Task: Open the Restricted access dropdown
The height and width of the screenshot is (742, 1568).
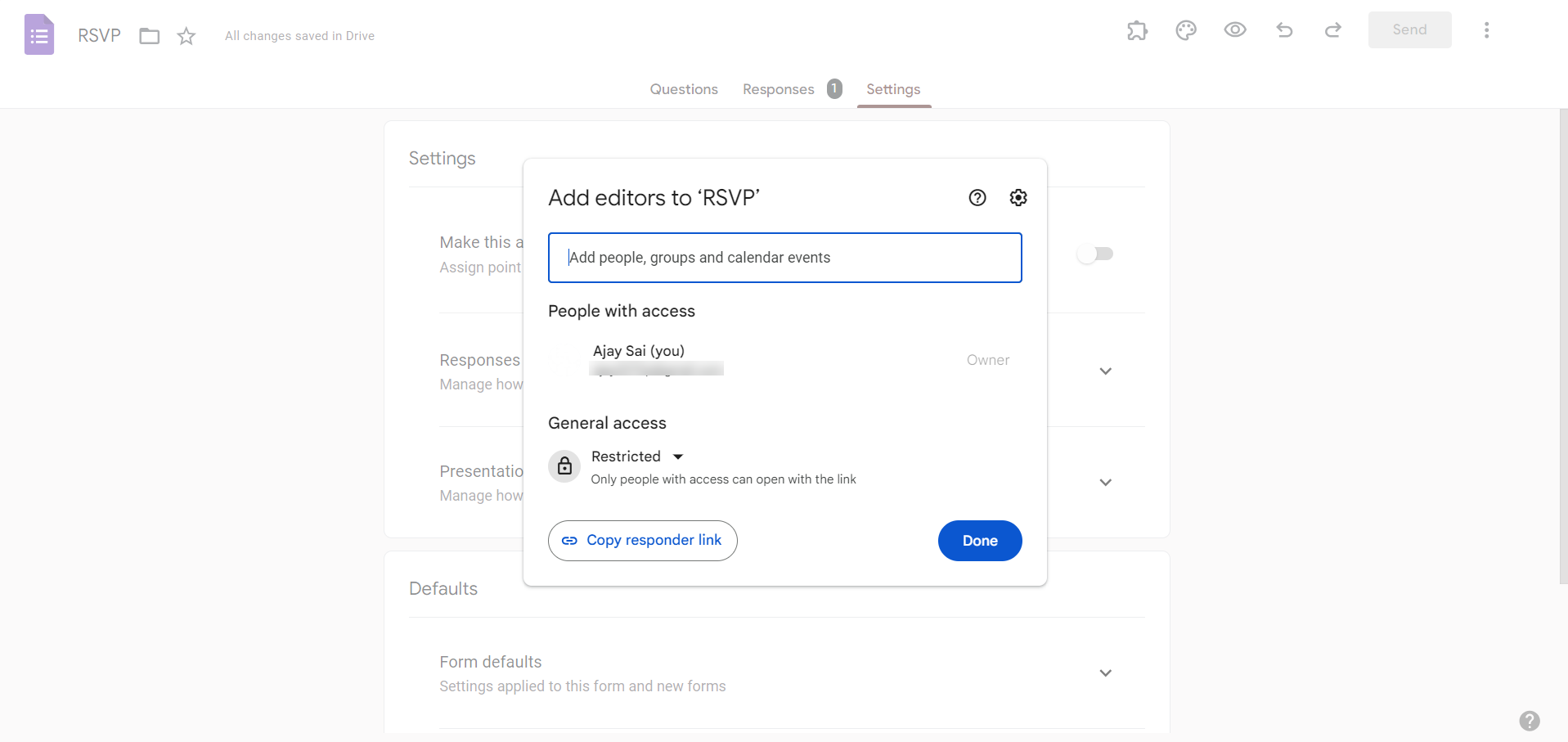Action: click(637, 456)
